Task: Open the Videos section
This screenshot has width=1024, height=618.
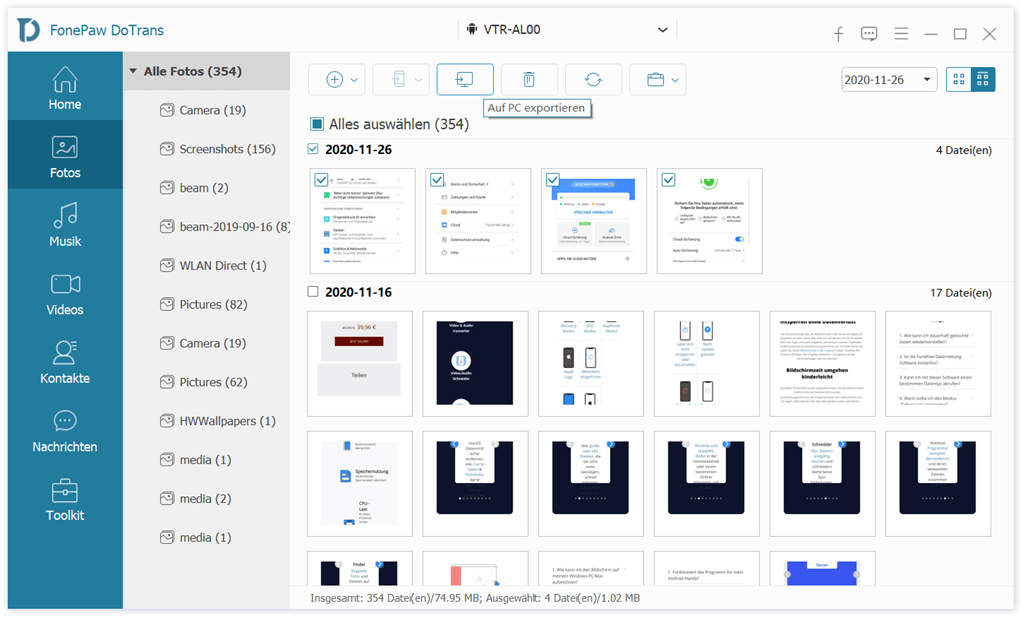Action: 65,293
